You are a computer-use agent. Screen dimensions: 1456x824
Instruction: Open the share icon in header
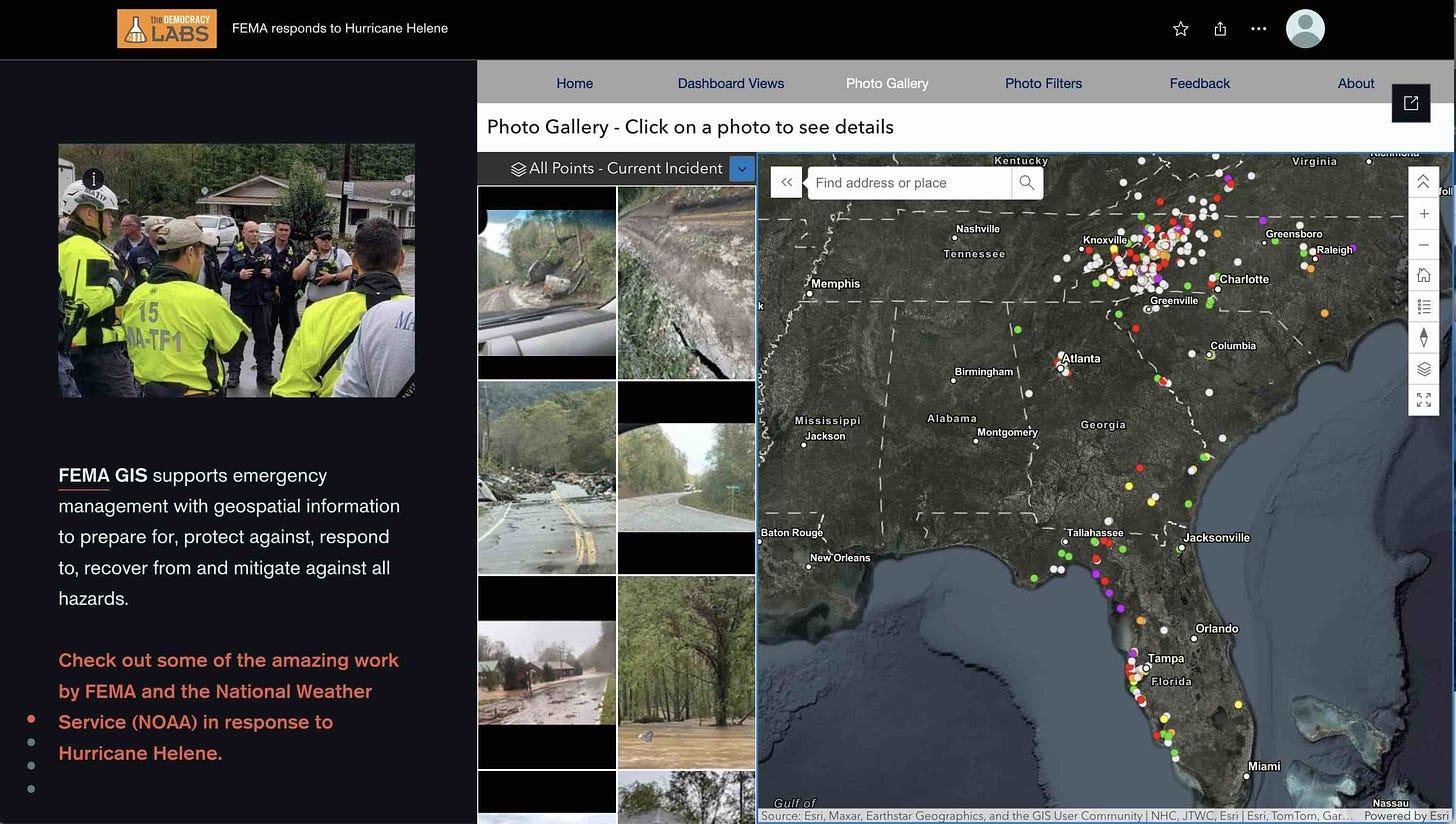coord(1220,29)
